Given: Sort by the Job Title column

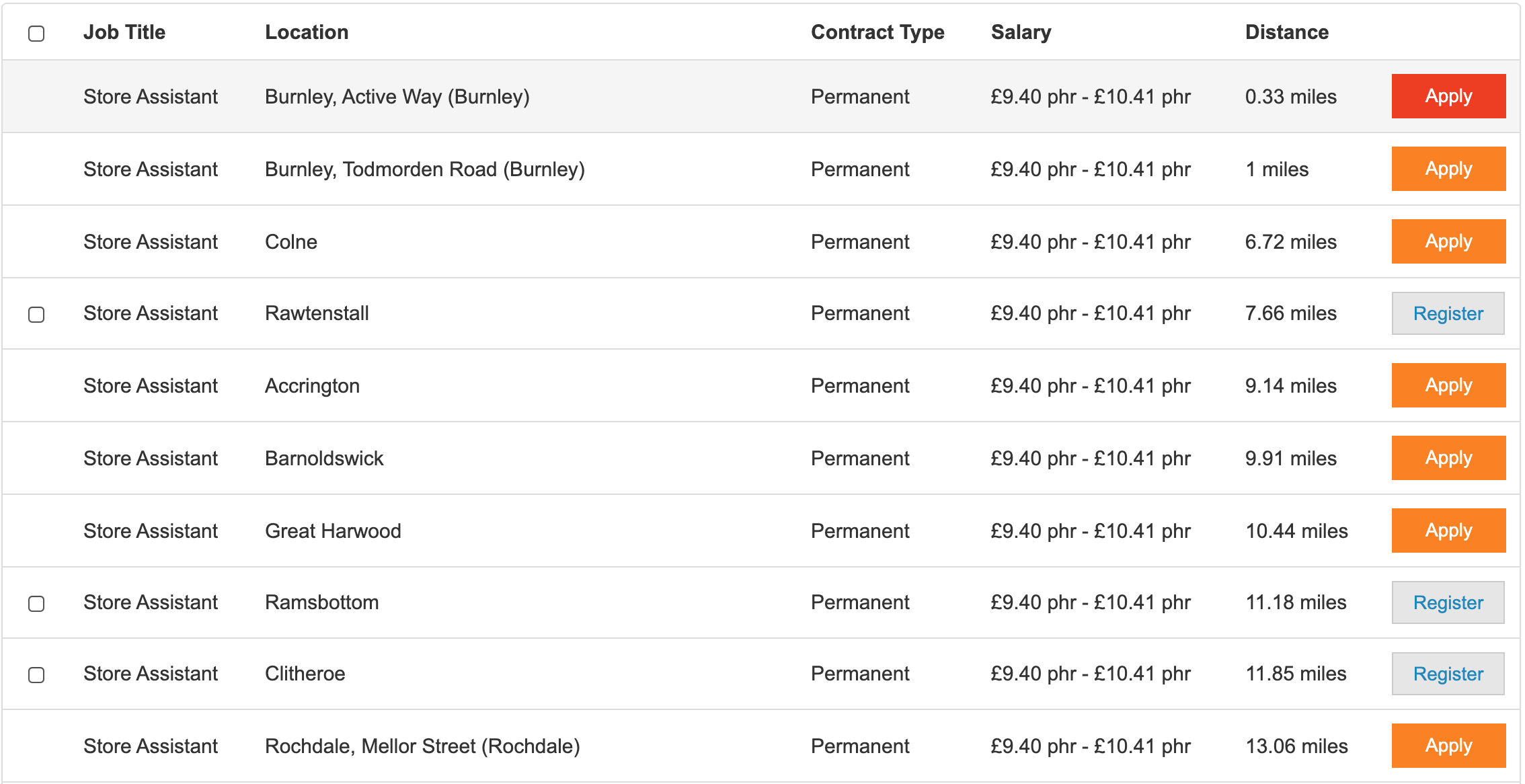Looking at the screenshot, I should coord(124,32).
